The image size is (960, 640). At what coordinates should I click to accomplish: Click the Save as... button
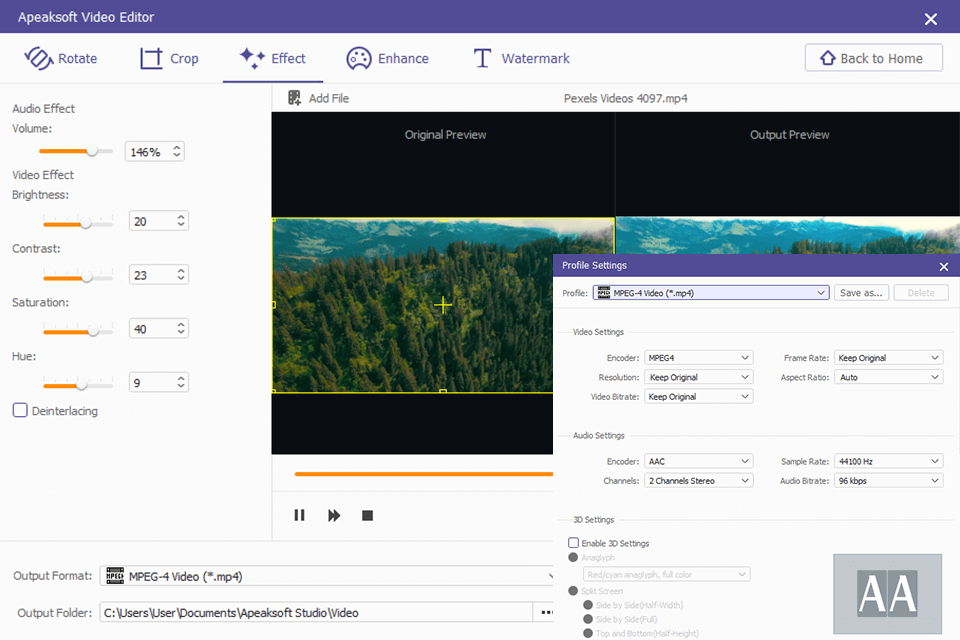[x=861, y=293]
